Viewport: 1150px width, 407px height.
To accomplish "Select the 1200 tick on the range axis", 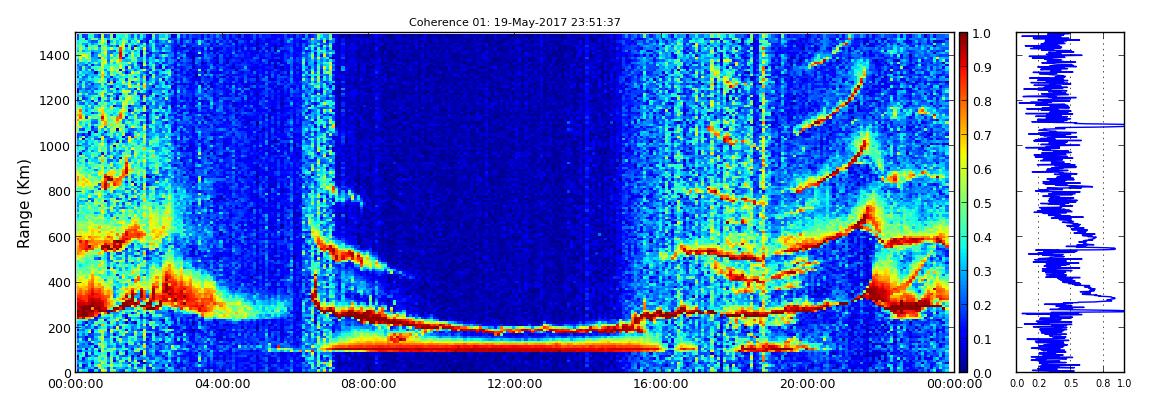I will point(56,100).
